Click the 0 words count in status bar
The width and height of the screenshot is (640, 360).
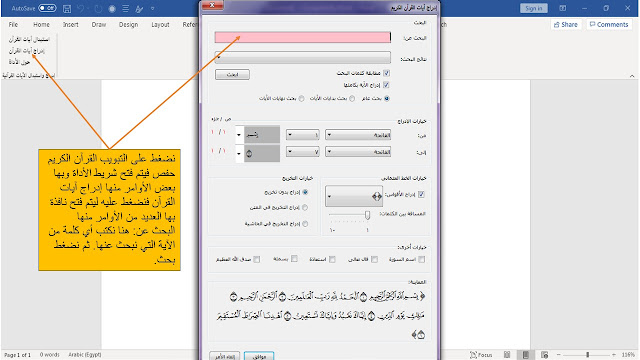pos(49,355)
